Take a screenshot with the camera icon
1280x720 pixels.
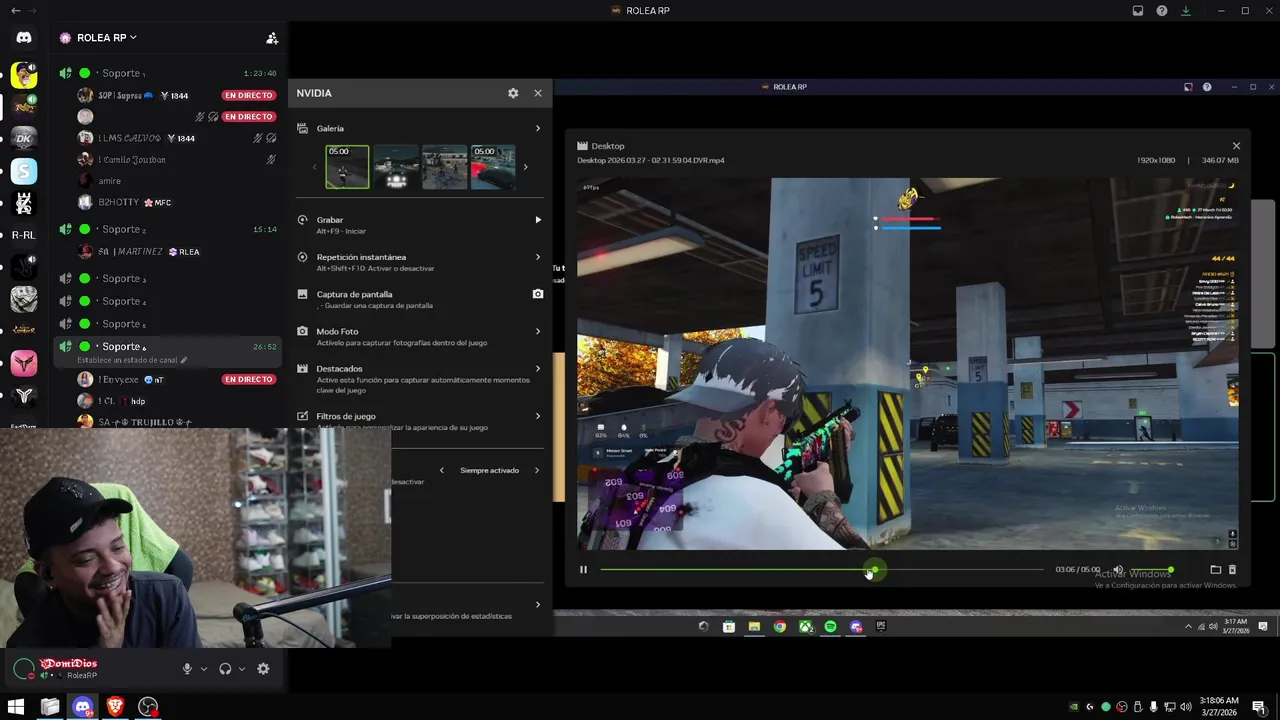[x=538, y=294]
